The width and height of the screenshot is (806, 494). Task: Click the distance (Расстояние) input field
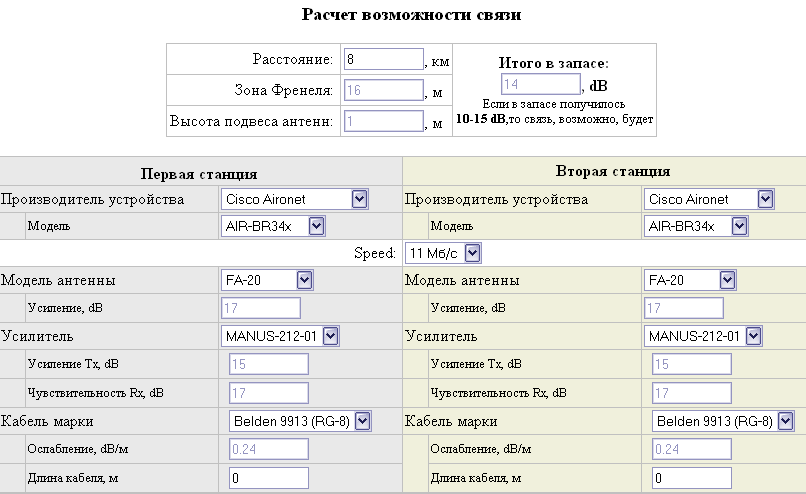(382, 60)
